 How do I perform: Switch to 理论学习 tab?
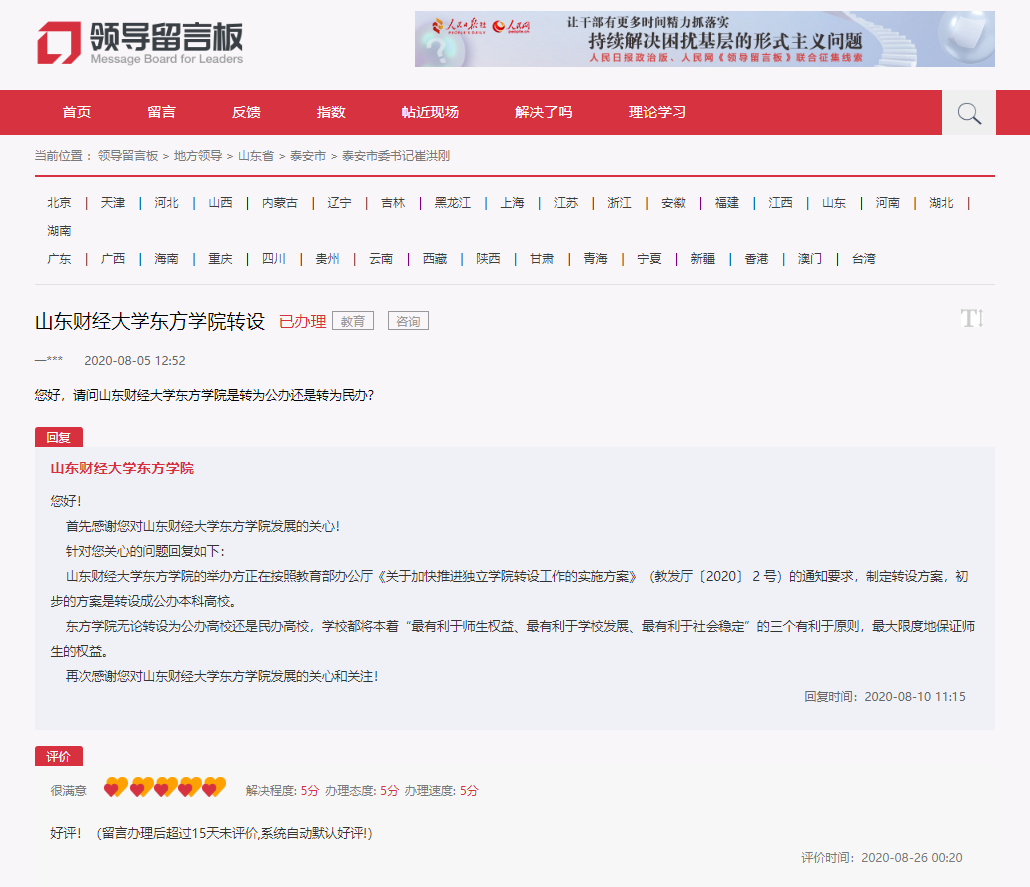click(x=657, y=112)
